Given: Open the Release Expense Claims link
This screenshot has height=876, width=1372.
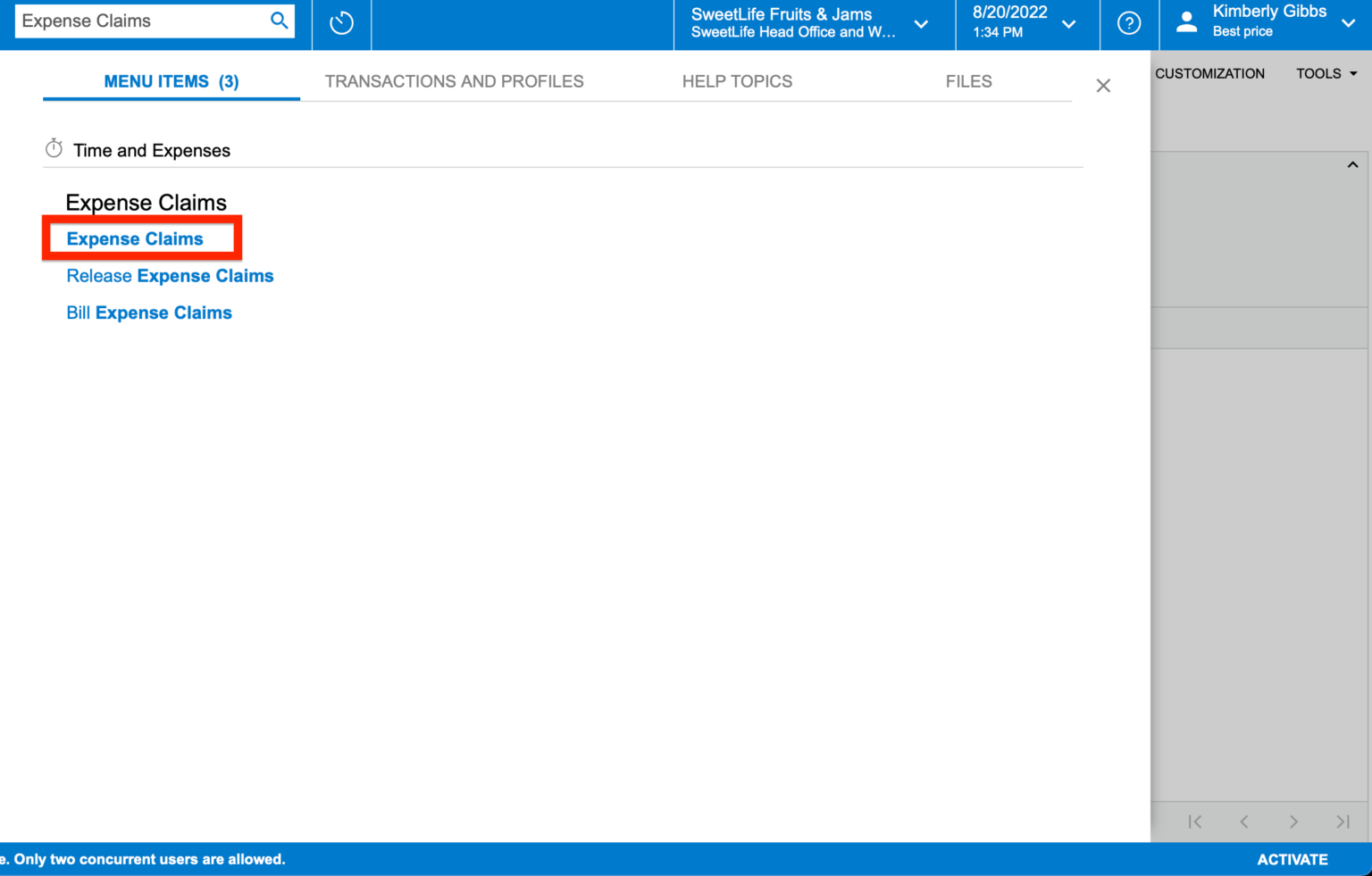Looking at the screenshot, I should (x=170, y=276).
